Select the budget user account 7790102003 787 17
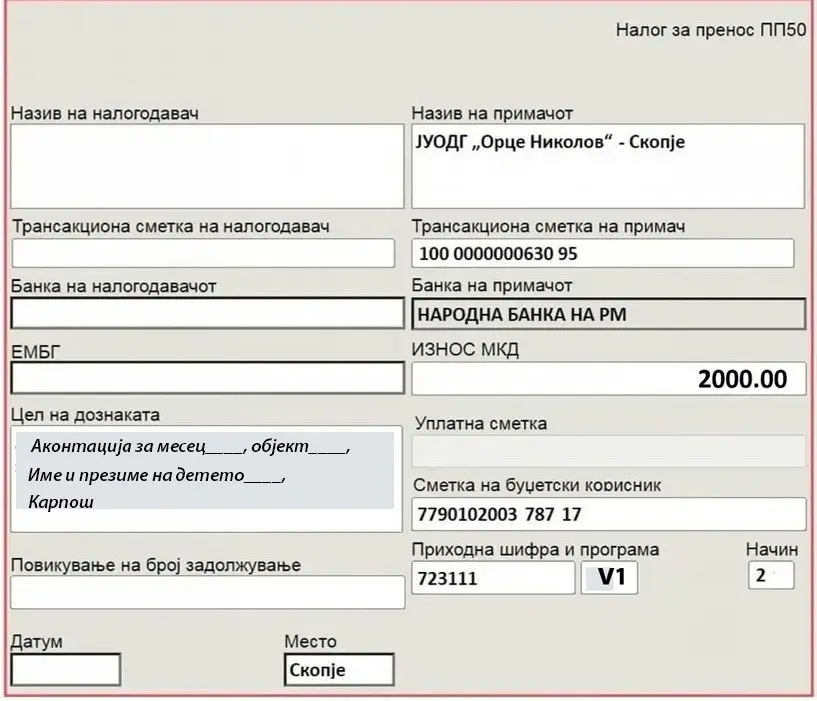The height and width of the screenshot is (701, 817). (609, 514)
